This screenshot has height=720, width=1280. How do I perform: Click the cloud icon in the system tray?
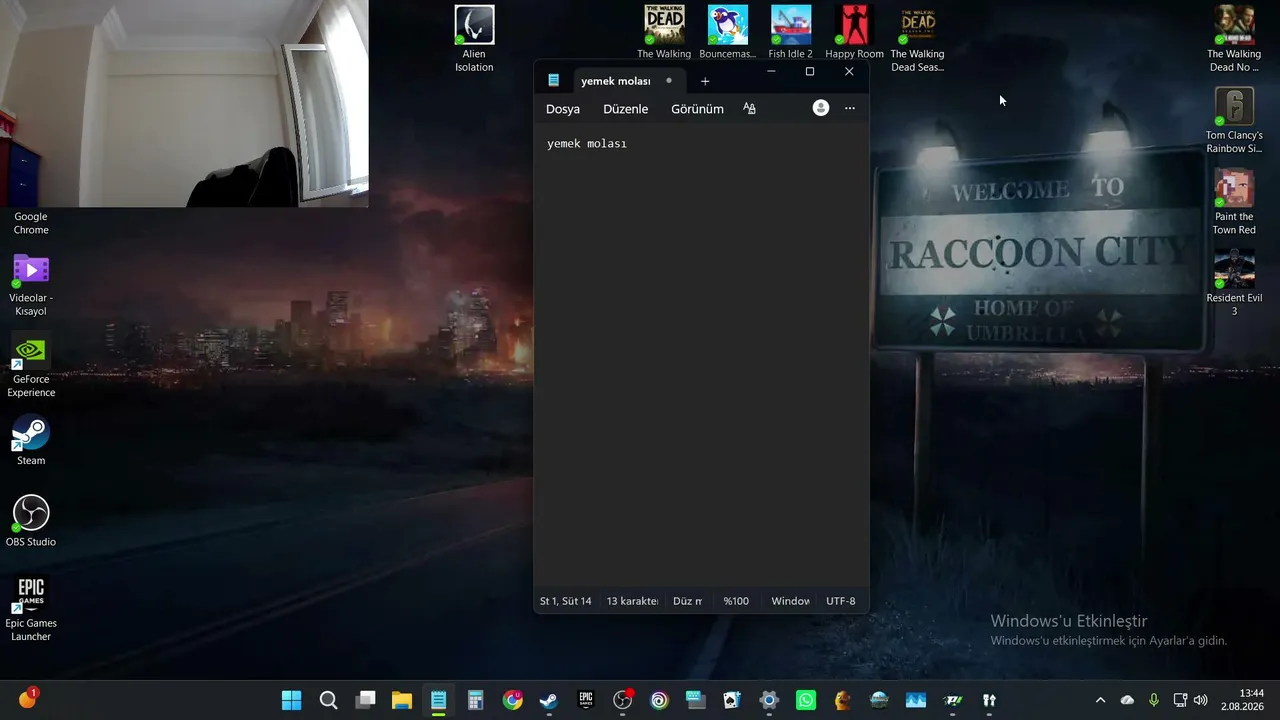pyautogui.click(x=1127, y=700)
